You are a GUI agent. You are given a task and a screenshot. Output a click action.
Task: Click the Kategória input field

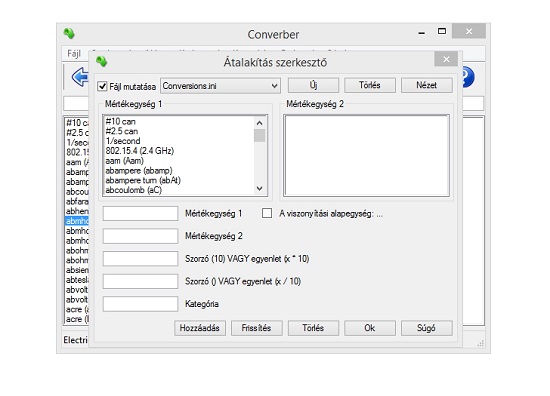point(140,304)
